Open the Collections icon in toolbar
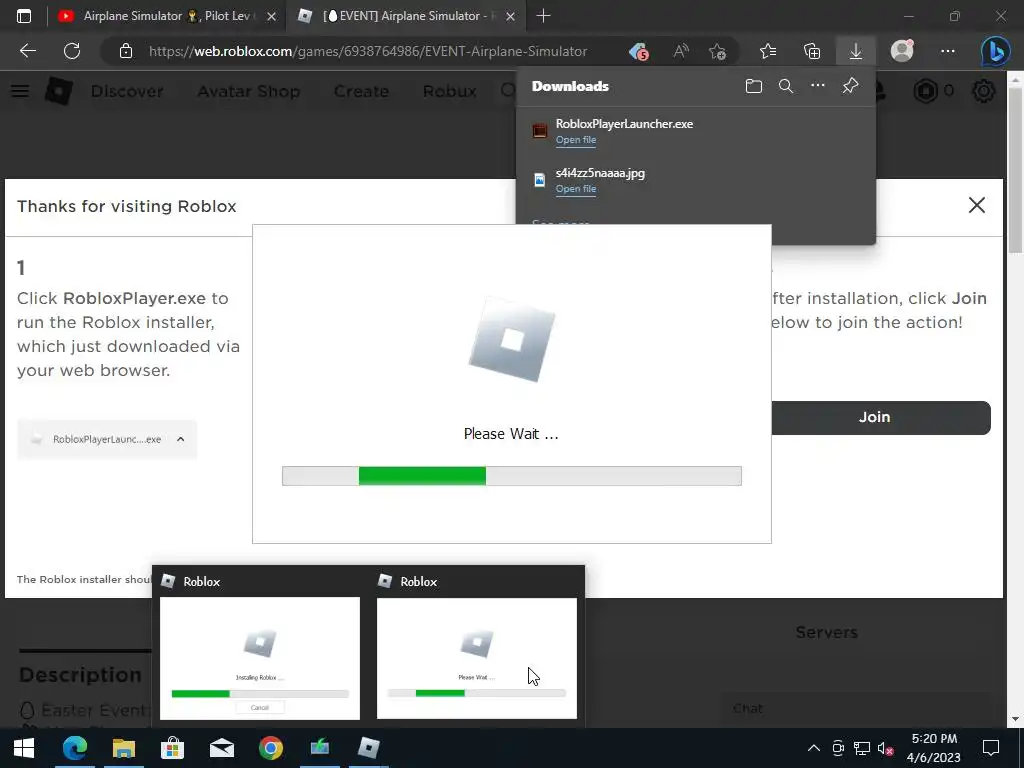 [x=812, y=51]
